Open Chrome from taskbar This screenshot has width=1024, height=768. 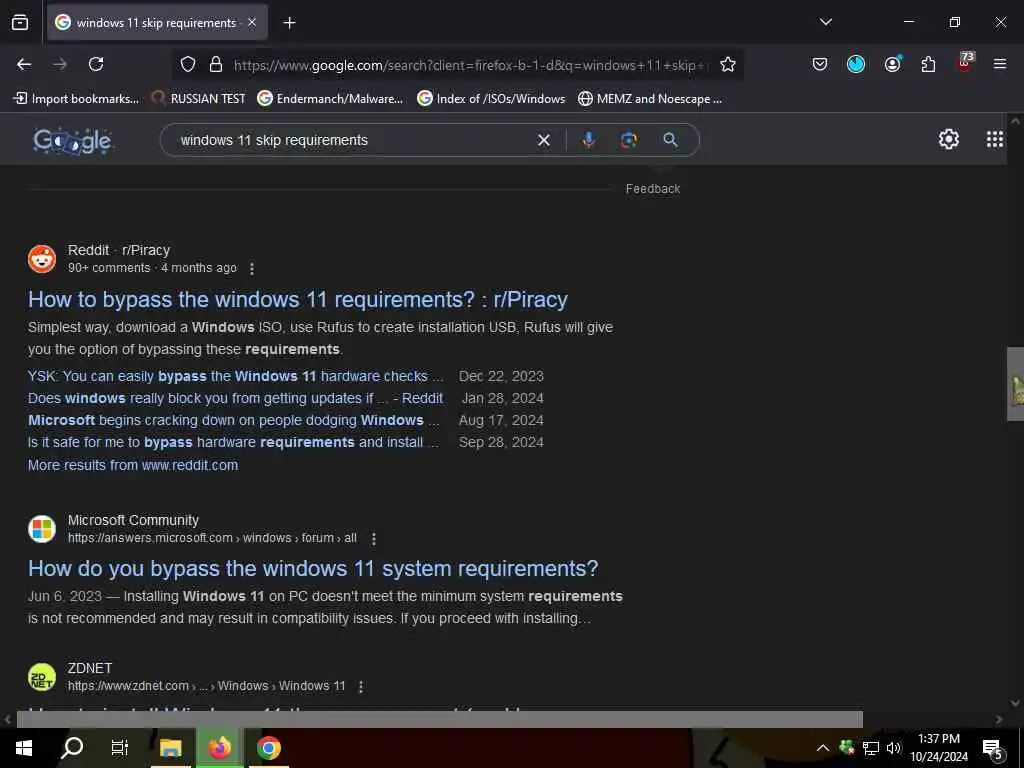pyautogui.click(x=268, y=748)
